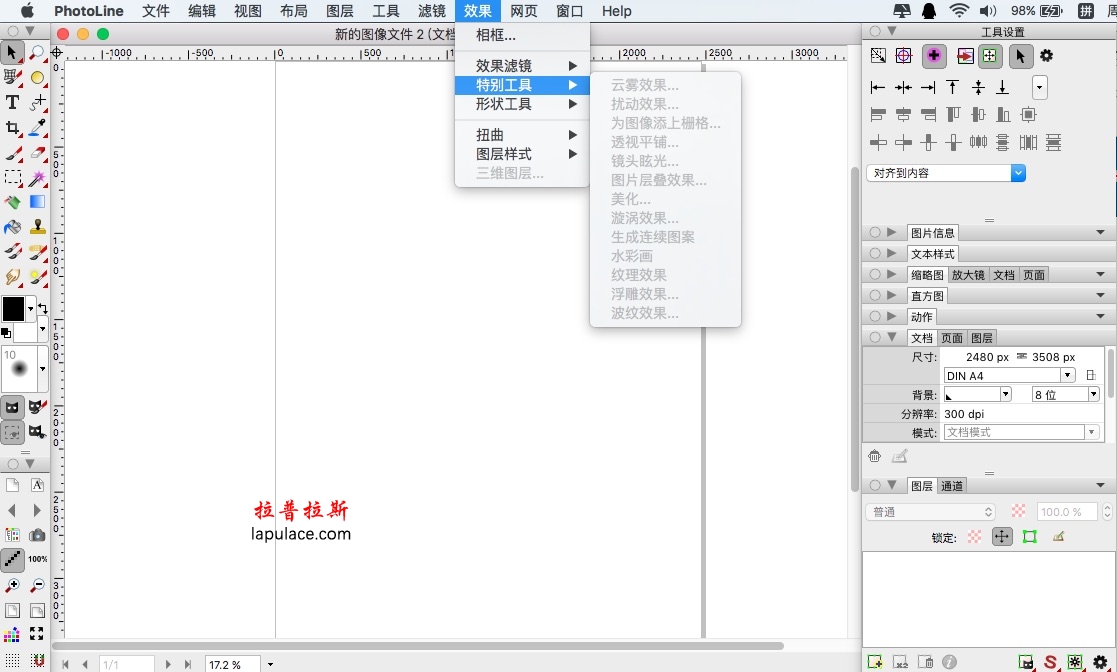Open the 图层样式 submenu
Image resolution: width=1117 pixels, height=672 pixels.
pyautogui.click(x=522, y=154)
